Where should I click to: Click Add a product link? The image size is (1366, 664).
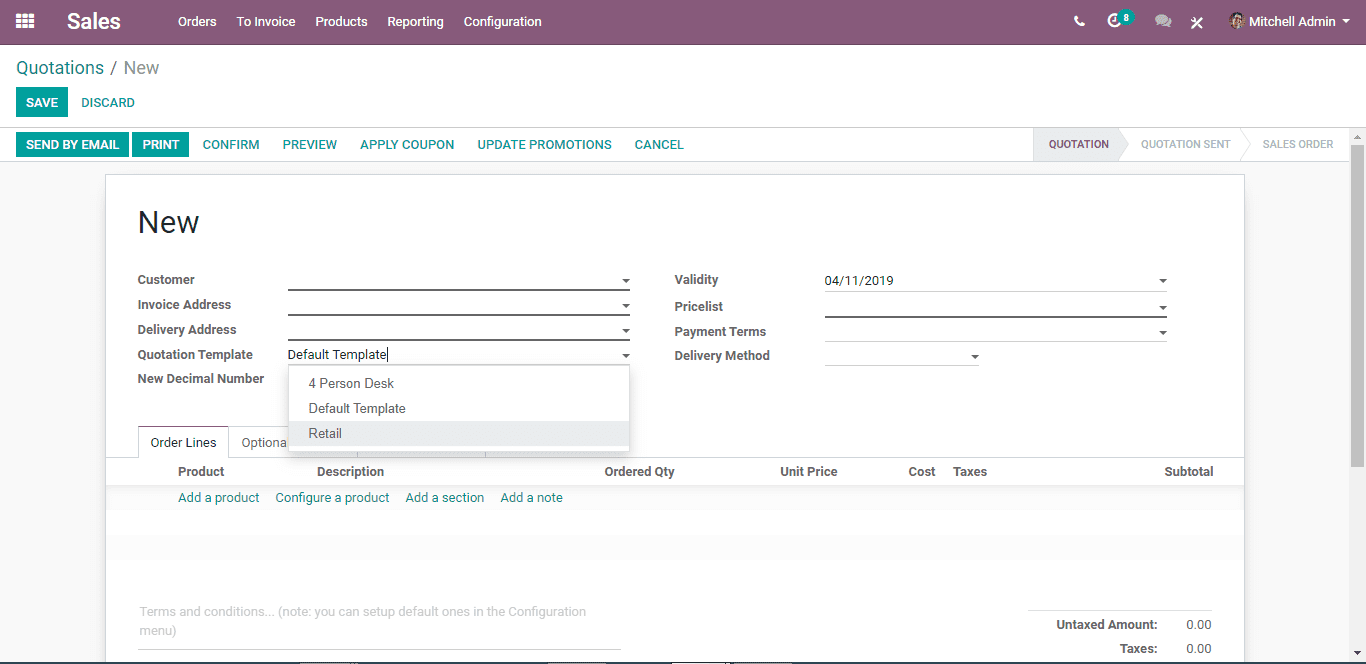click(x=219, y=497)
